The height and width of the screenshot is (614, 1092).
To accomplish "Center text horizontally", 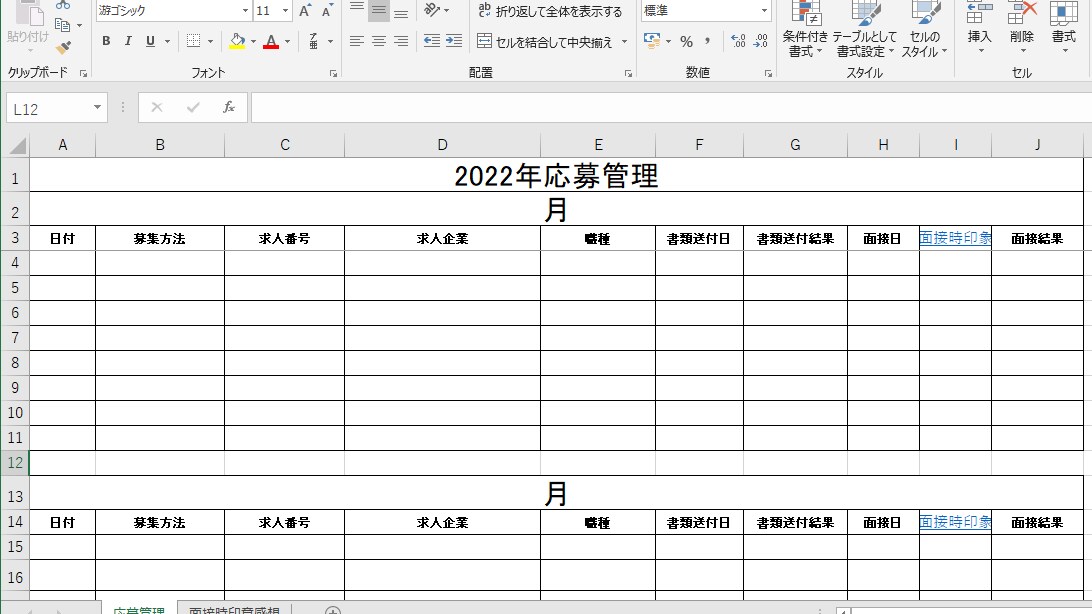I will coord(379,41).
